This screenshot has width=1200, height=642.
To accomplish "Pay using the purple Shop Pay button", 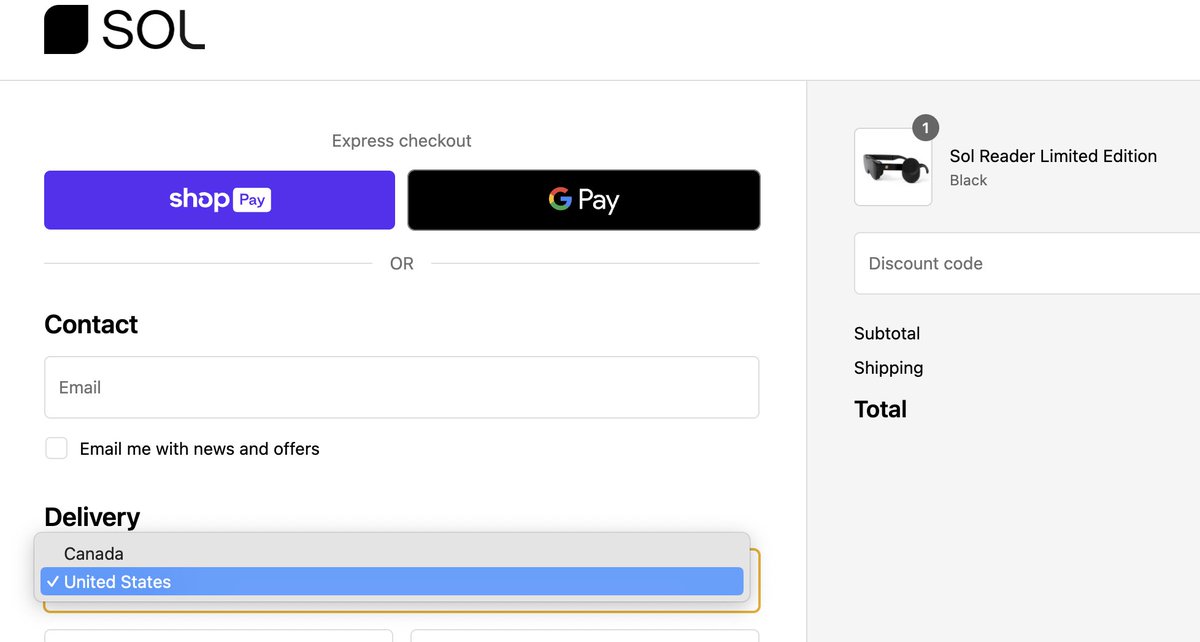I will pos(219,200).
